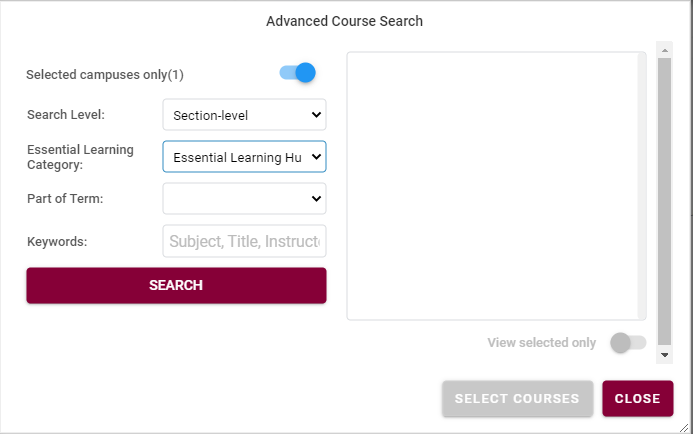This screenshot has height=434, width=693.
Task: Click the "Part of Term:" label
Action: (x=65, y=199)
